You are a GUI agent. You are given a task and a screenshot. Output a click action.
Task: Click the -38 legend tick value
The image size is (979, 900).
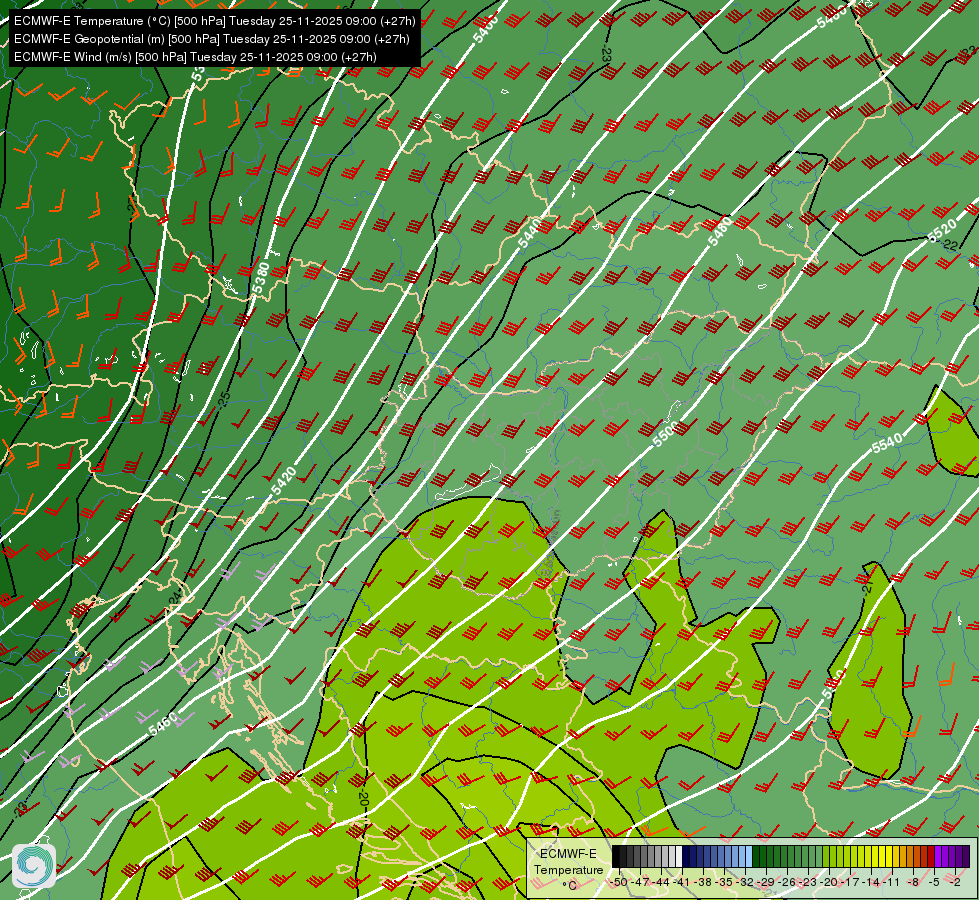click(702, 882)
